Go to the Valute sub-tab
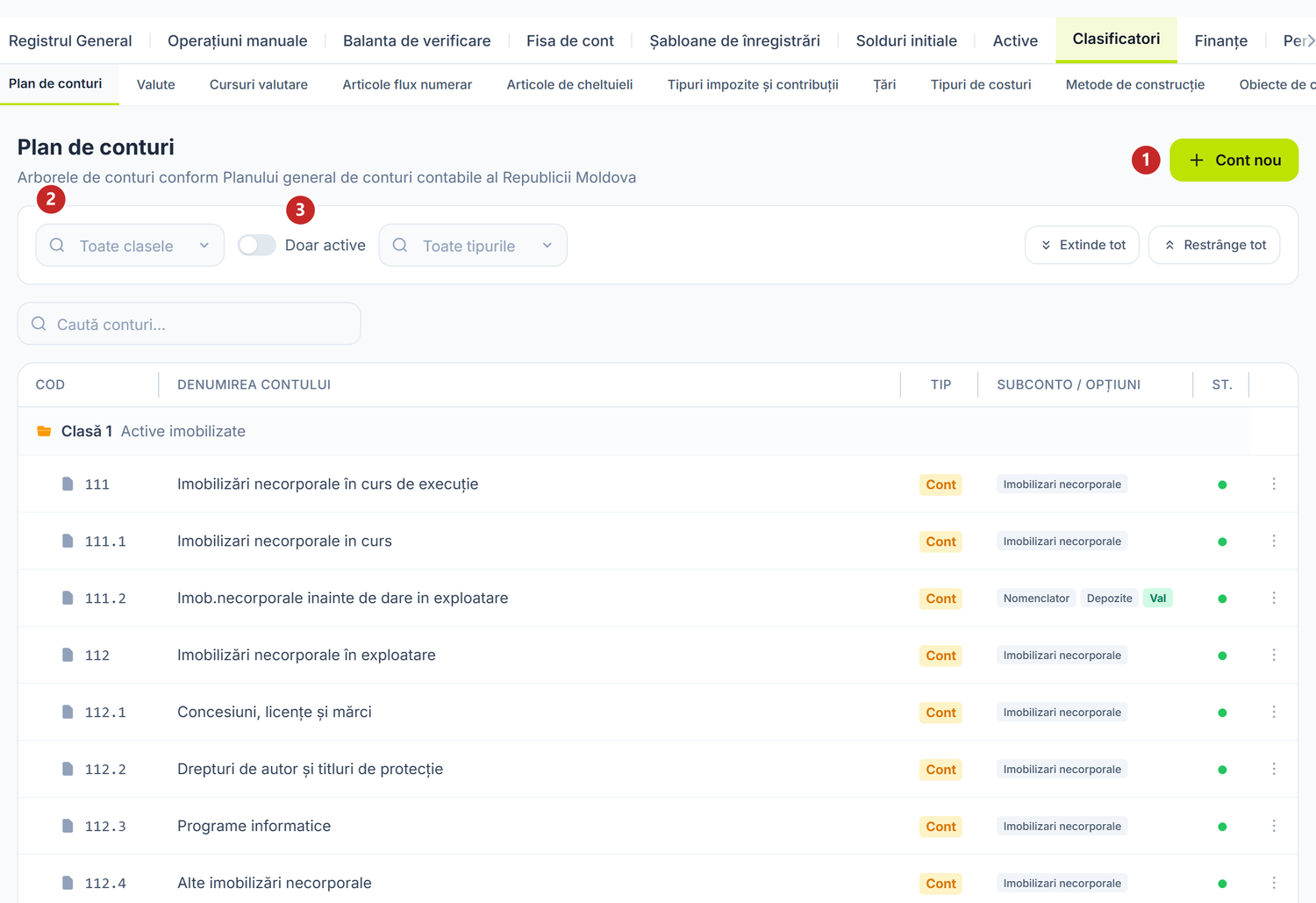The image size is (1316, 903). point(156,84)
